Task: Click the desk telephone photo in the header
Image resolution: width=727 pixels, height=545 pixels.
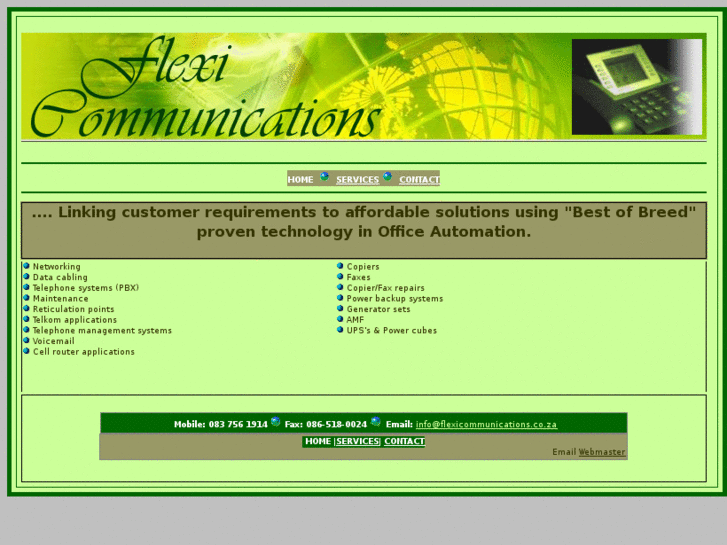Action: coord(637,87)
